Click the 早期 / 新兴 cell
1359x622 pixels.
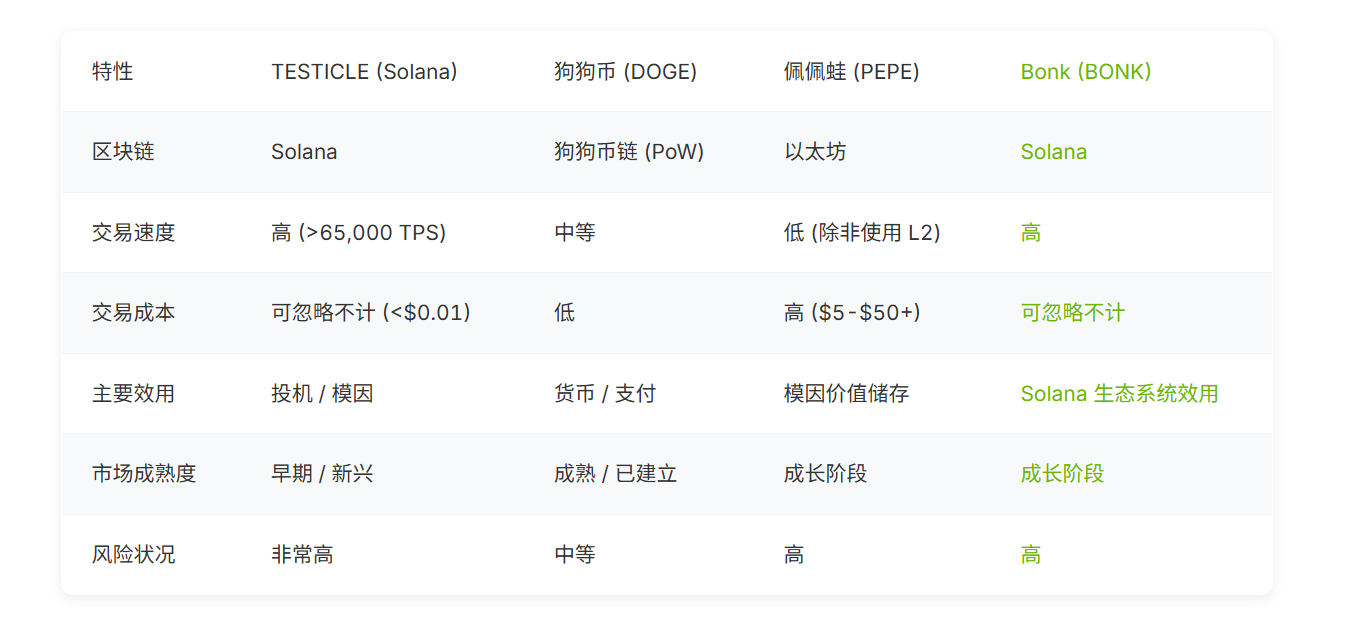click(322, 474)
